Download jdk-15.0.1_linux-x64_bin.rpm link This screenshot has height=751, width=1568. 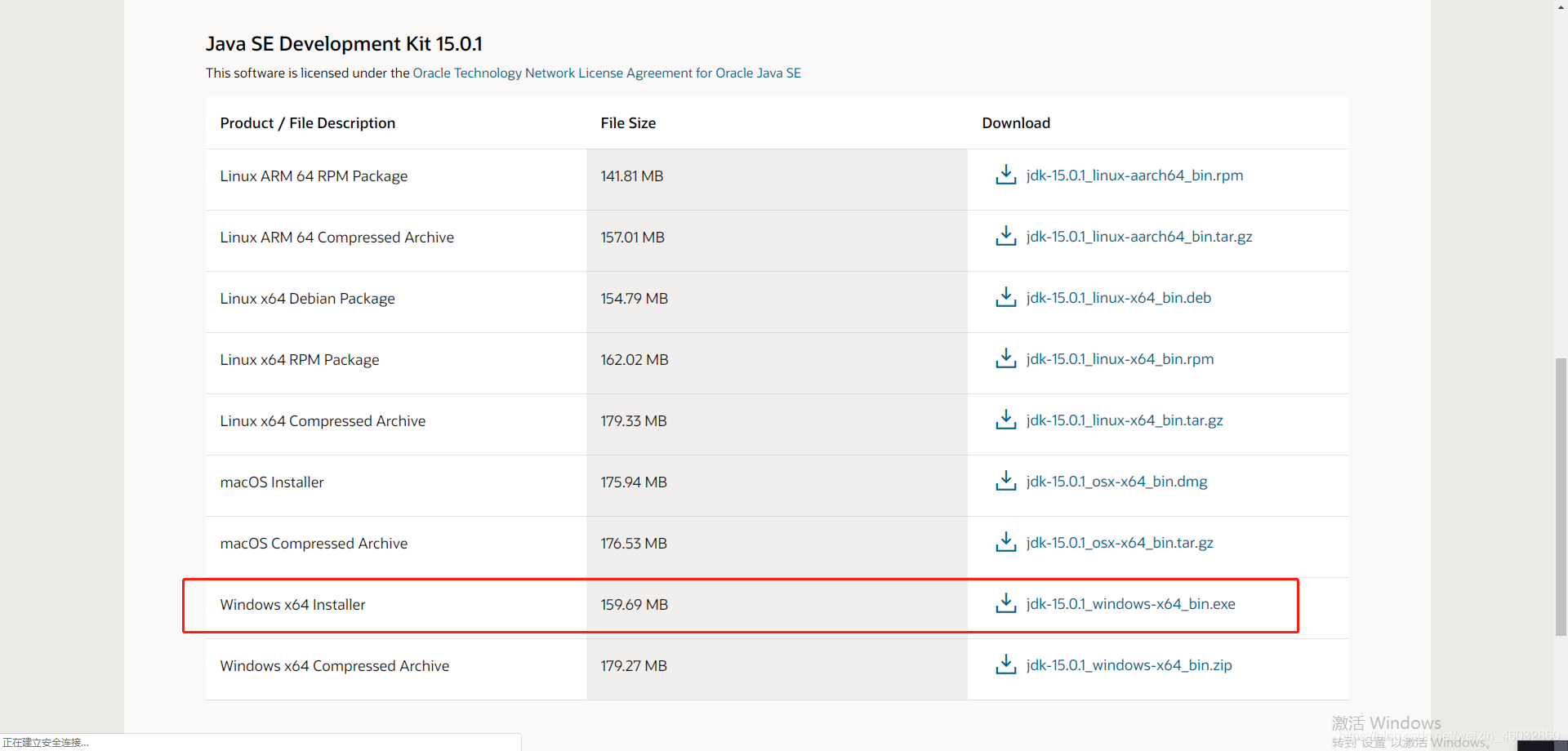click(x=1120, y=359)
